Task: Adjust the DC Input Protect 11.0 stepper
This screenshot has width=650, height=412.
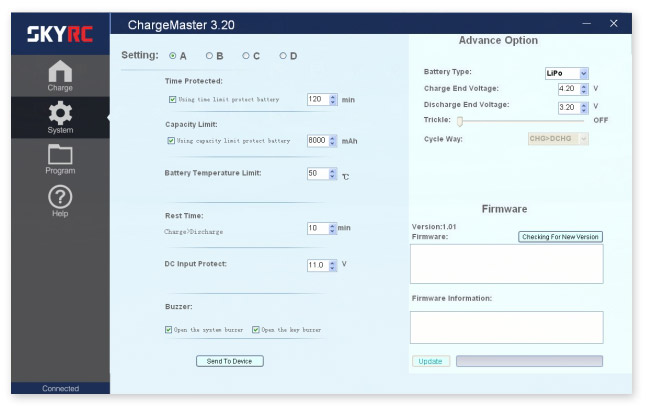Action: (x=332, y=265)
